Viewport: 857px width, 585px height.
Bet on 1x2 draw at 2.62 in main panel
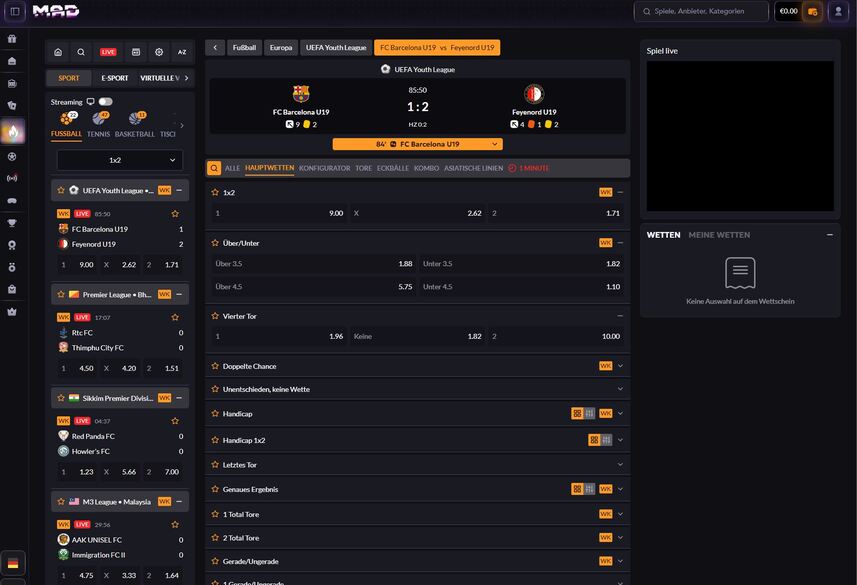pos(418,213)
